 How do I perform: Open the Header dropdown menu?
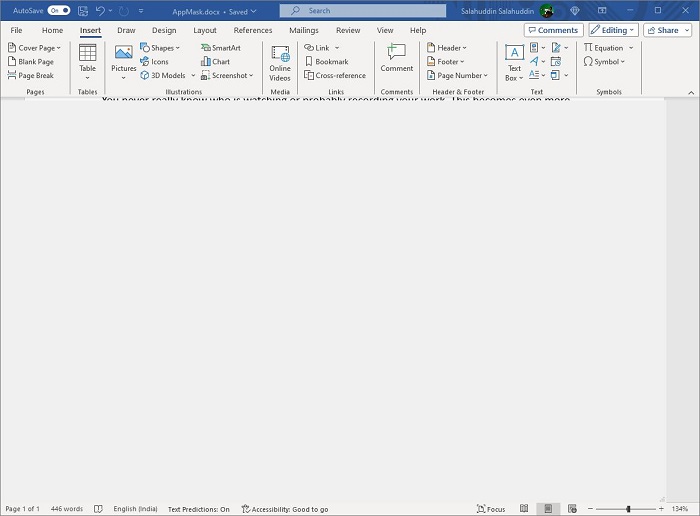coord(446,48)
